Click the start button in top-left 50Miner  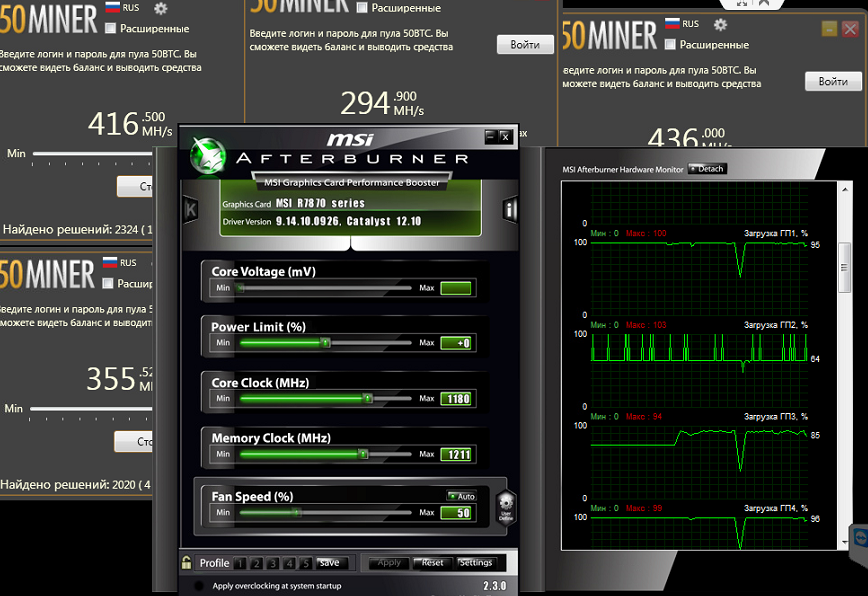tap(135, 186)
